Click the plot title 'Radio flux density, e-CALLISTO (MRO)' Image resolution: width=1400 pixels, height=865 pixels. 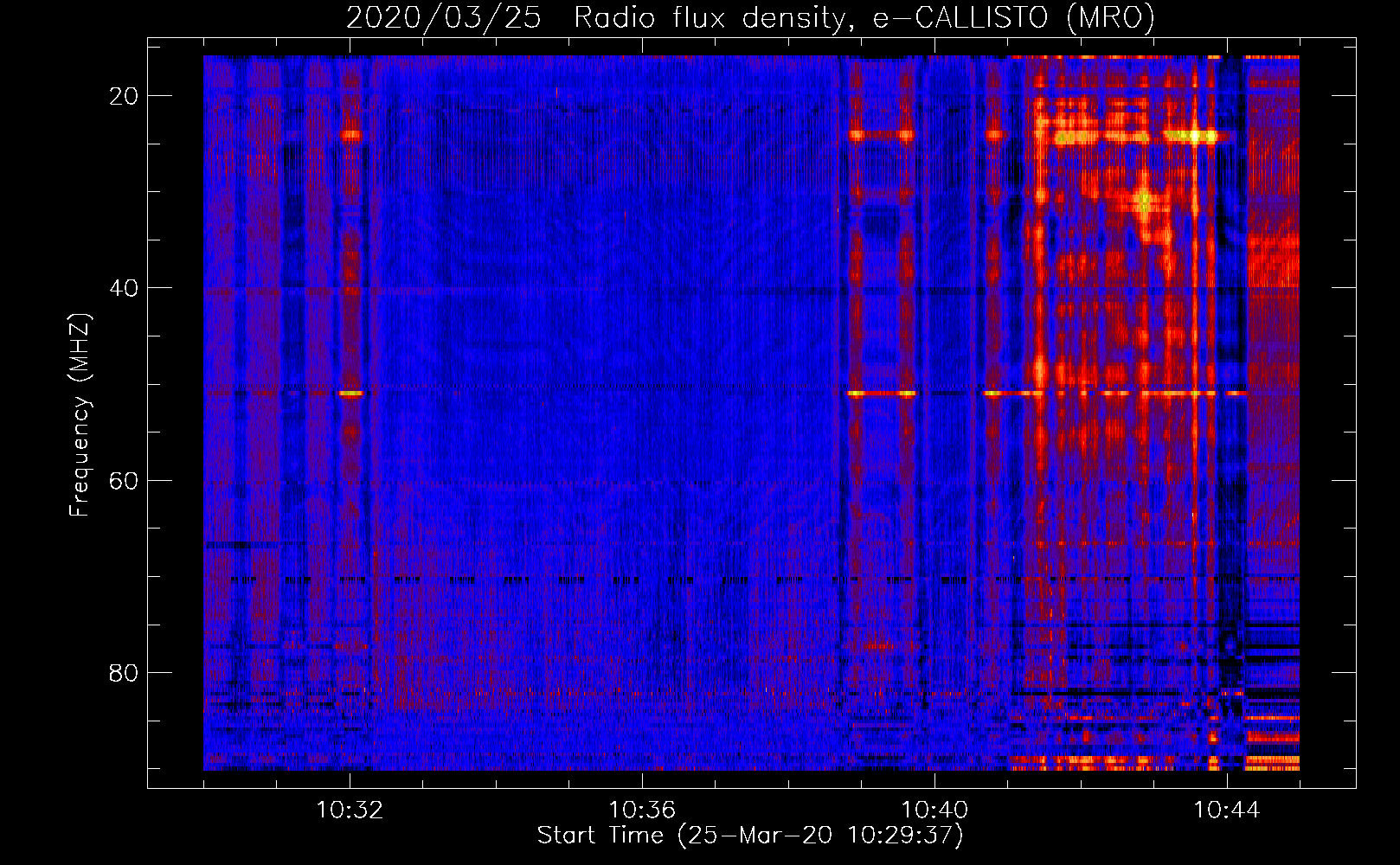[864, 17]
